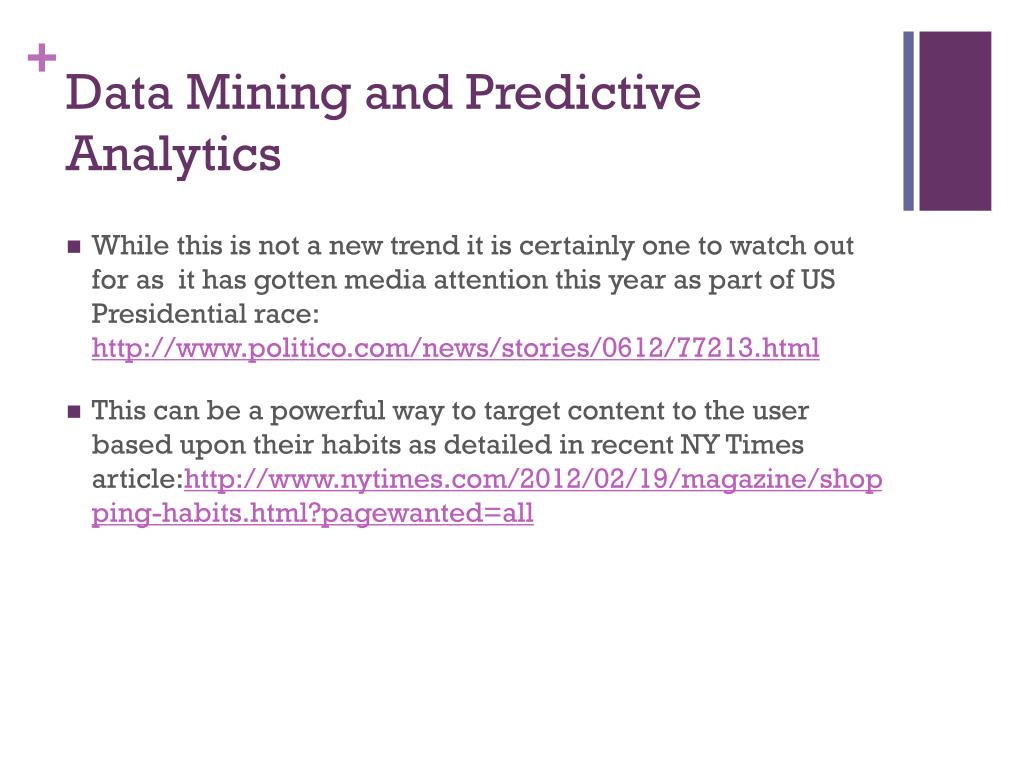Viewport: 1024px width, 768px height.
Task: Open the nytimes.com magazine link first line
Action: coord(533,479)
